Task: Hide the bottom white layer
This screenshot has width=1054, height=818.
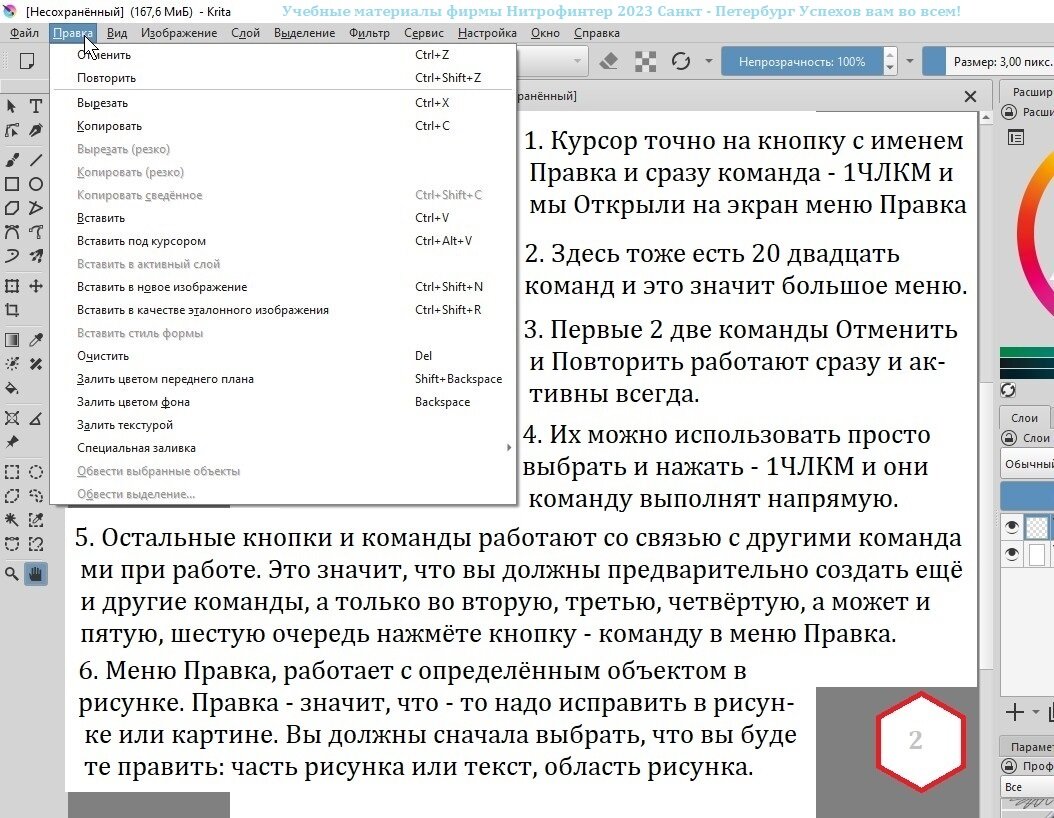Action: click(1011, 552)
